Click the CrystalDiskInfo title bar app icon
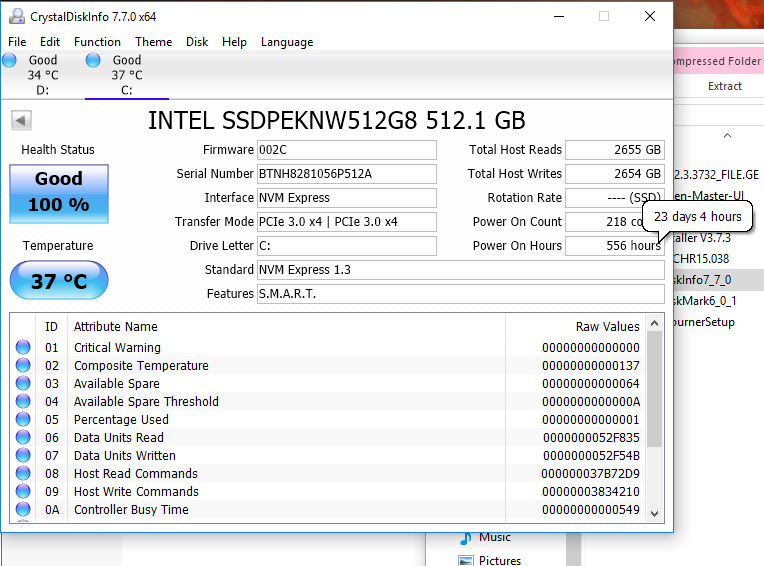This screenshot has height=566, width=764. tap(13, 17)
